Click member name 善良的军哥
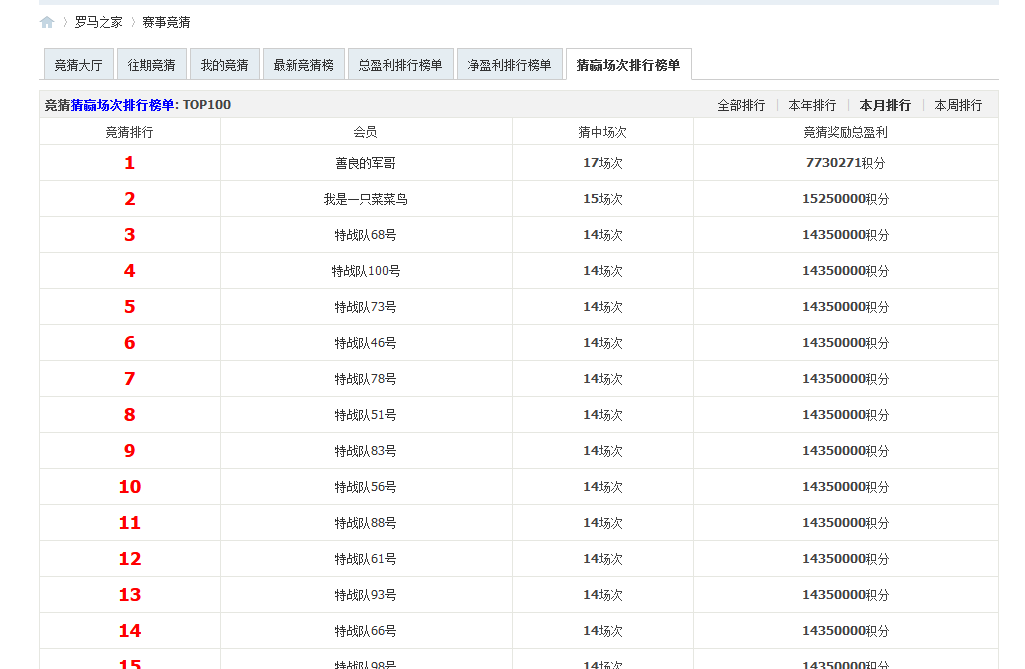Viewport: 1025px width, 669px height. 365,162
